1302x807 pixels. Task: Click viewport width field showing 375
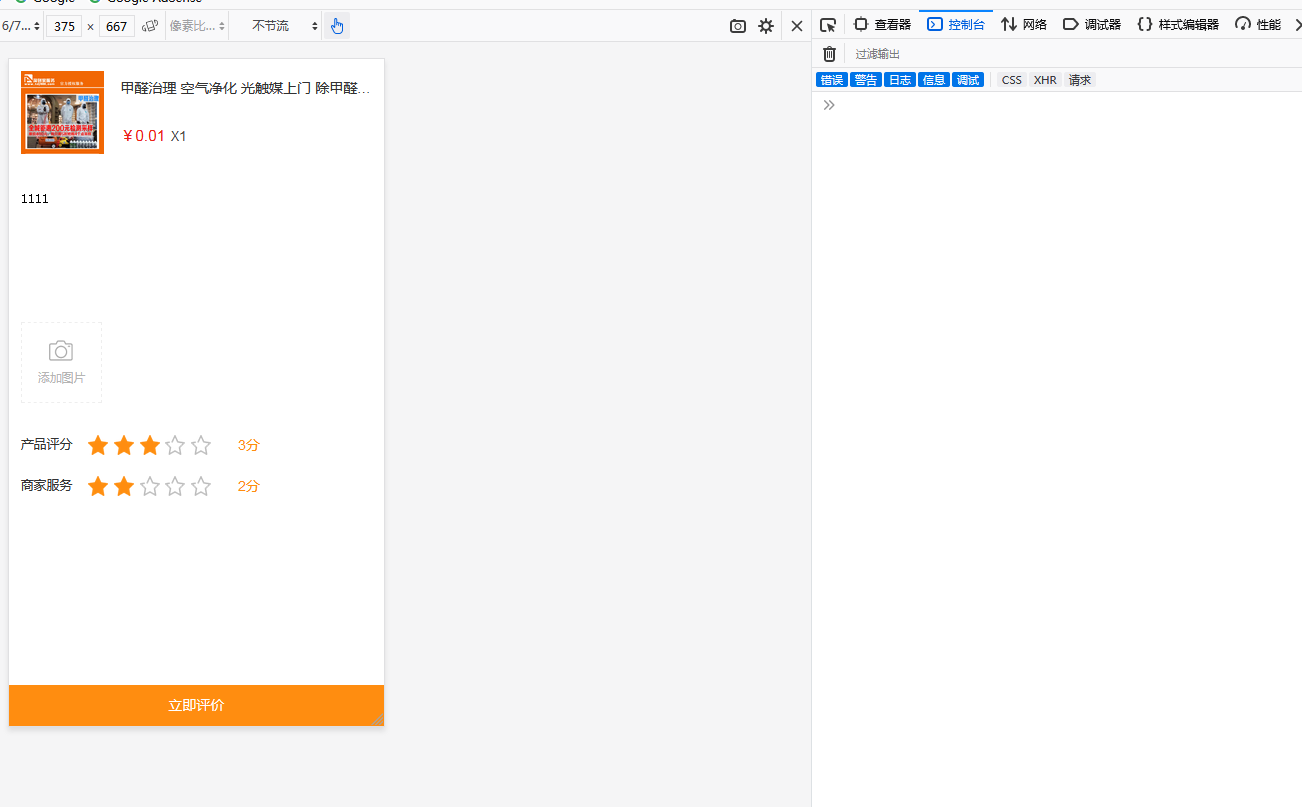click(64, 26)
